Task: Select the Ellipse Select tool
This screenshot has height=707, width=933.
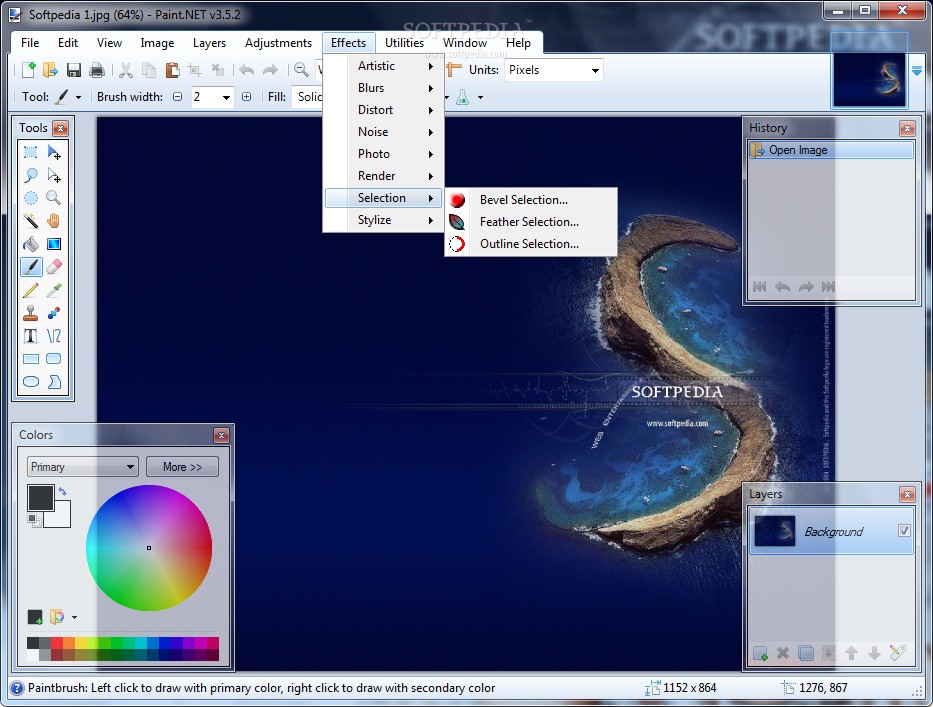Action: pyautogui.click(x=30, y=198)
